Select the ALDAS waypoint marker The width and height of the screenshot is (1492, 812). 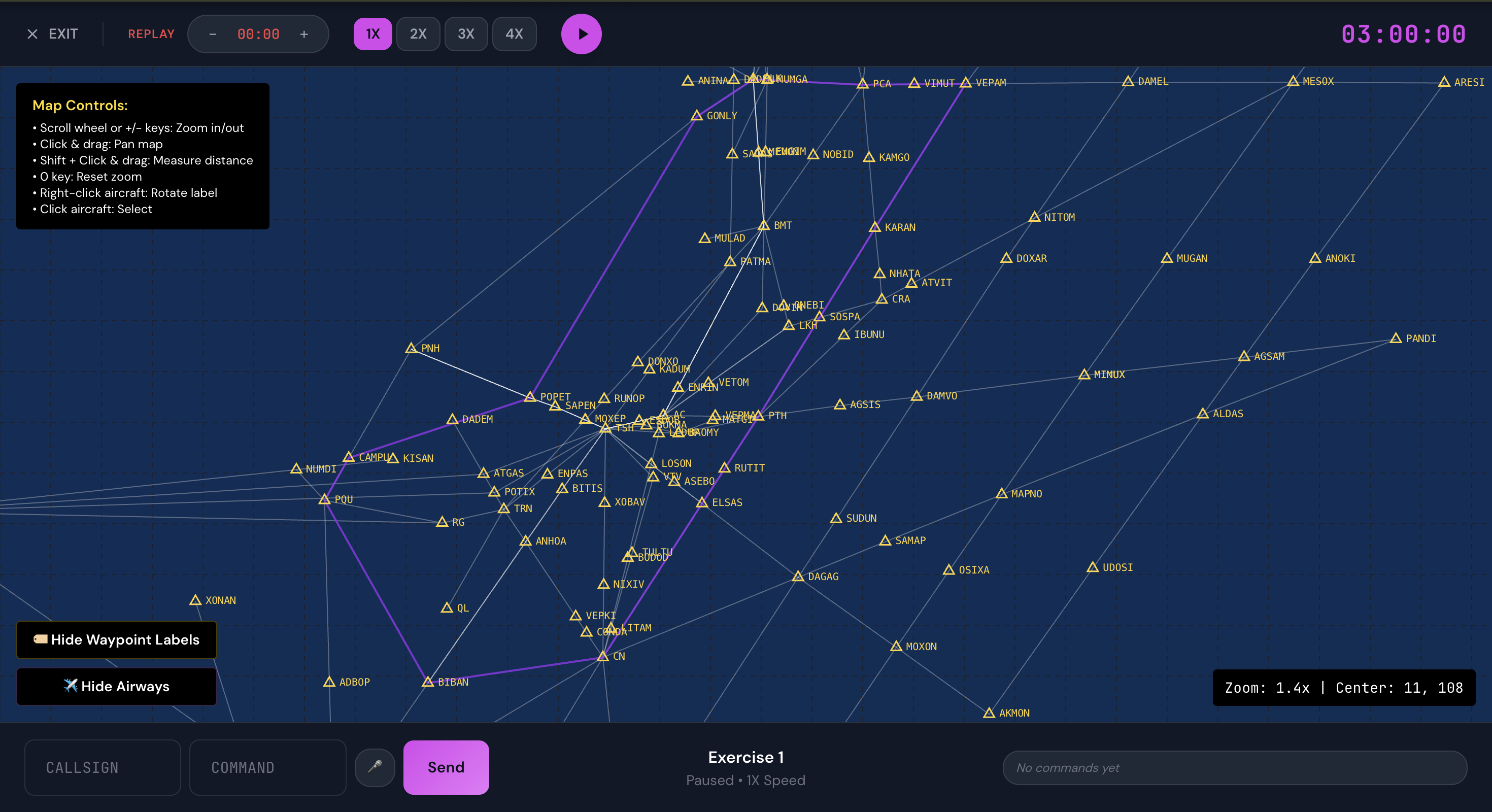[1203, 414]
